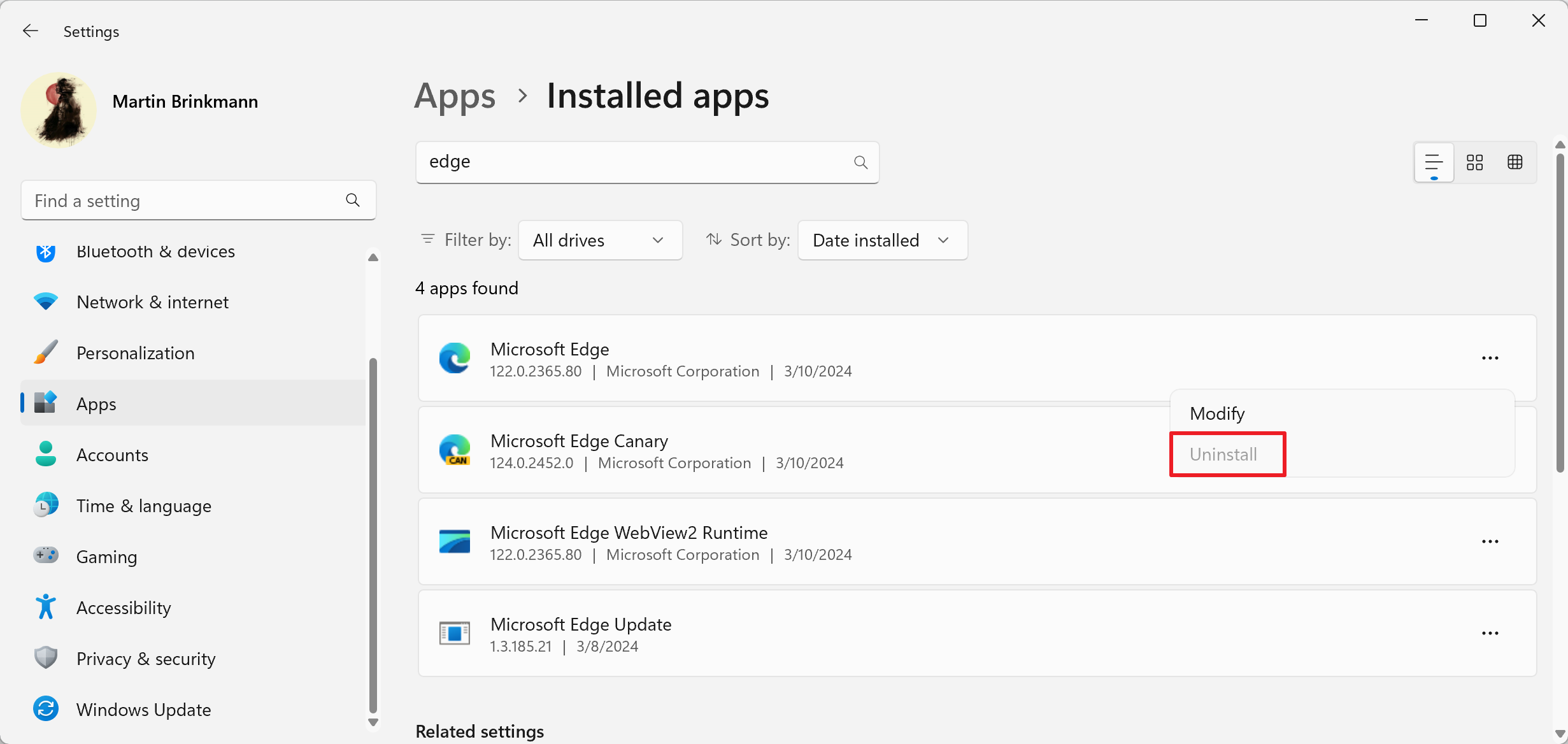The image size is (1568, 744).
Task: Open more options for Microsoft Edge Update
Action: click(1490, 633)
